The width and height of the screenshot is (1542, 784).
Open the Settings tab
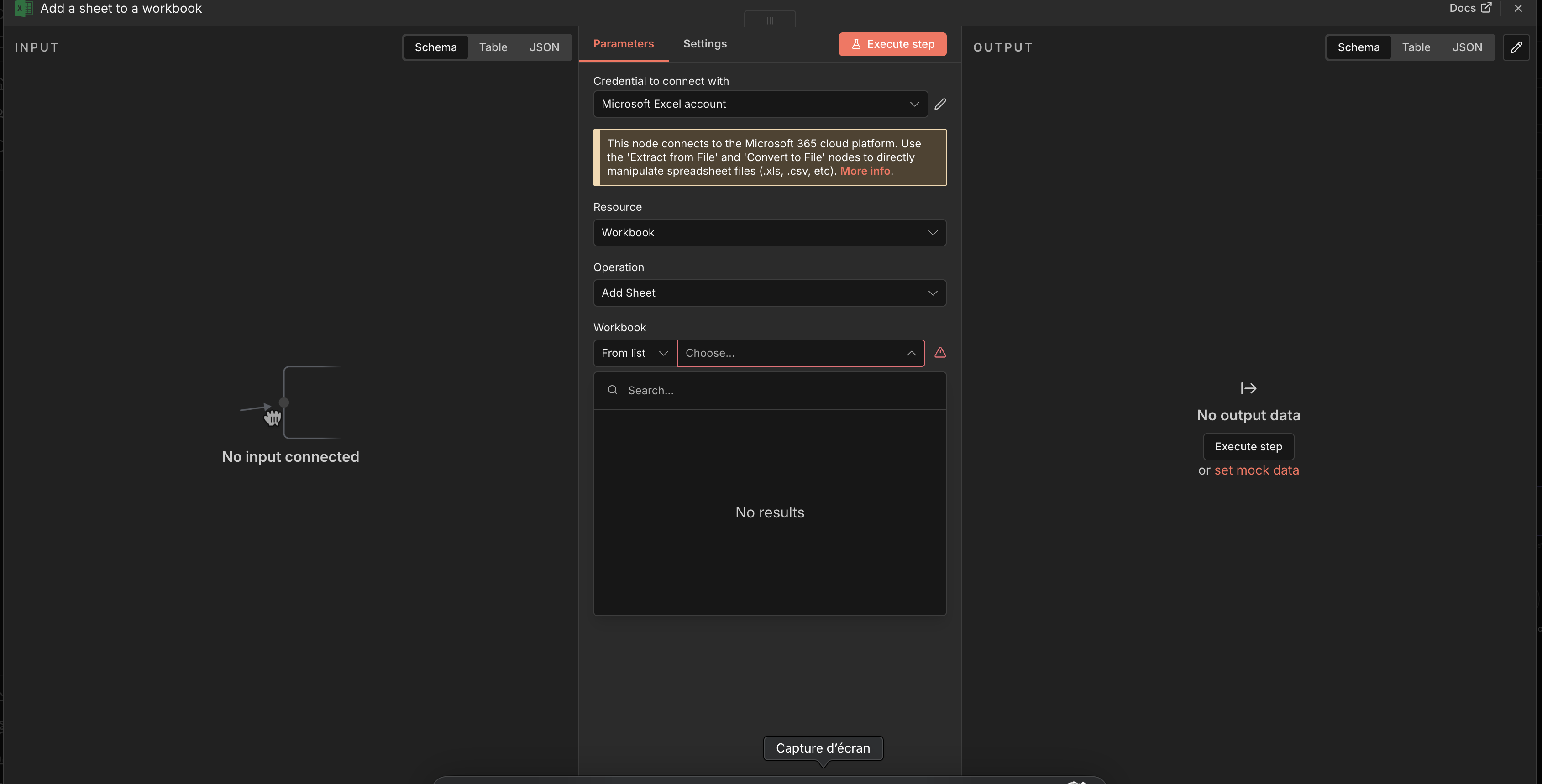click(704, 44)
